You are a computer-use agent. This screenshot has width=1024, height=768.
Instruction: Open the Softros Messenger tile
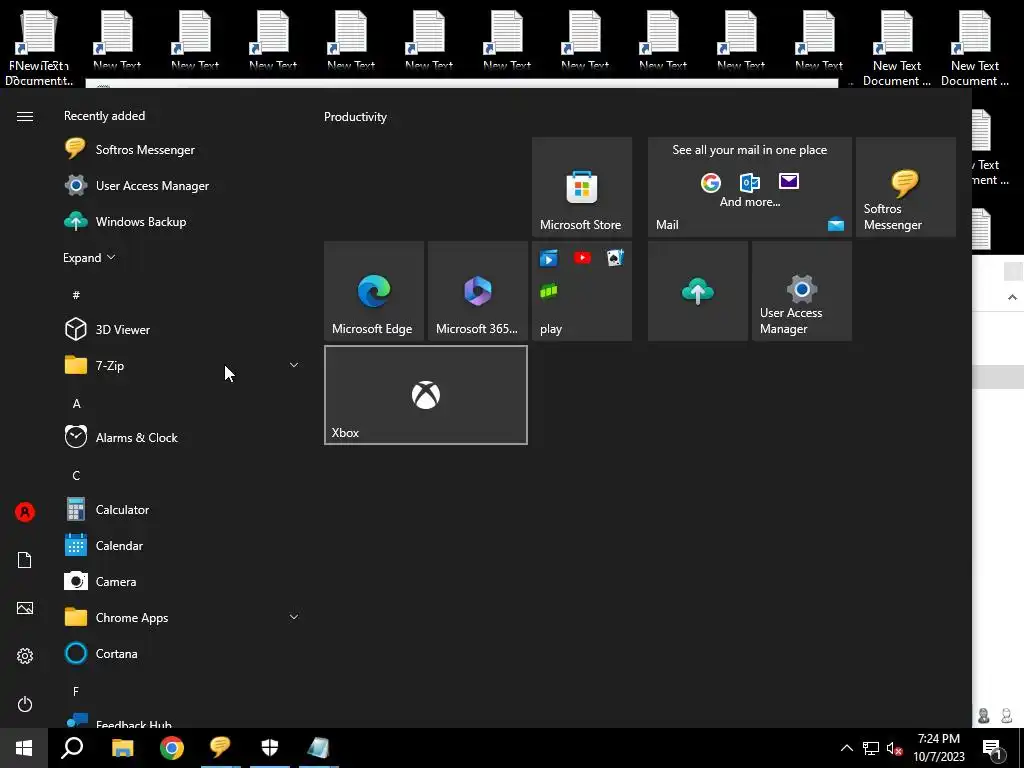(x=906, y=187)
